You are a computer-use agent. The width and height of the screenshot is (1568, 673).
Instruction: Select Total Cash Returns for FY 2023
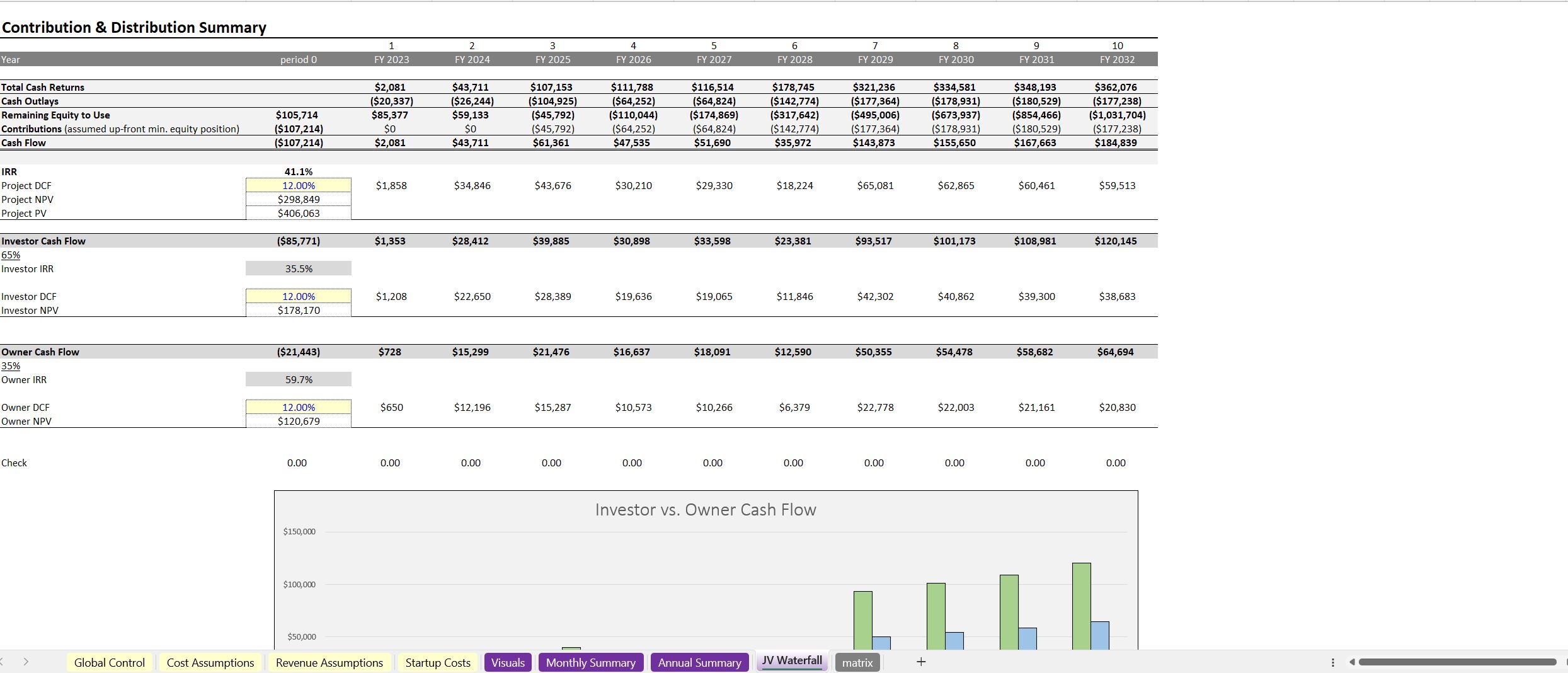[x=391, y=87]
